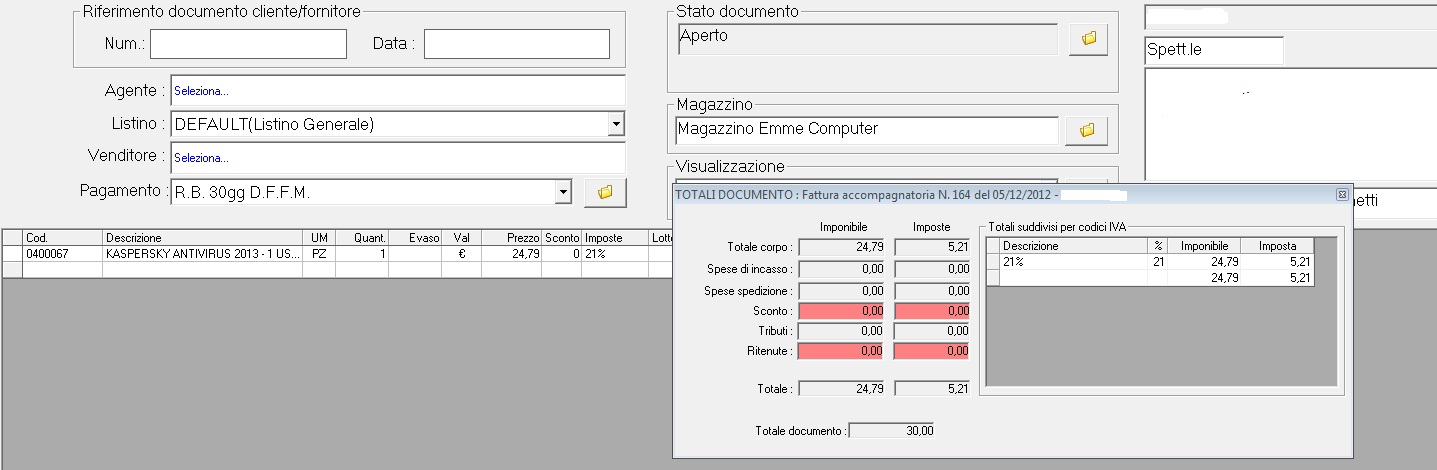Image resolution: width=1437 pixels, height=470 pixels.
Task: Click the red Ritenute Imponibile field
Action: pyautogui.click(x=842, y=351)
